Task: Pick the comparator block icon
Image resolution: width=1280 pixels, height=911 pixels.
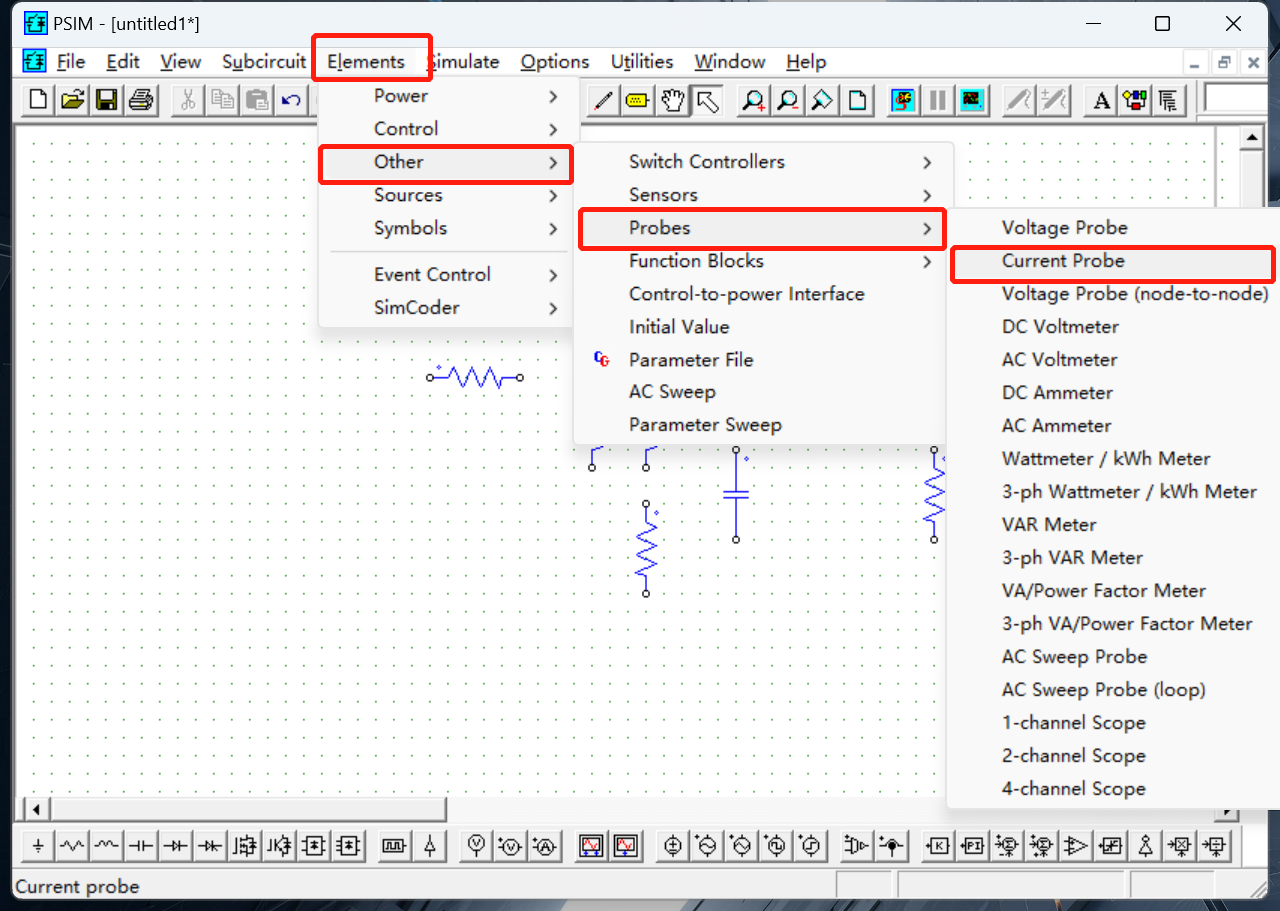Action: point(1076,846)
